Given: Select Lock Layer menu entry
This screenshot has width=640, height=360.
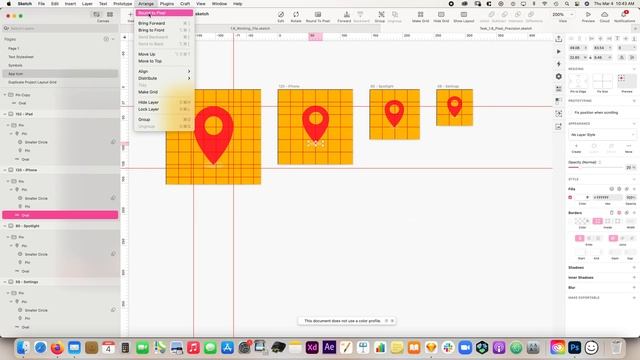Looking at the screenshot, I should pos(164,109).
